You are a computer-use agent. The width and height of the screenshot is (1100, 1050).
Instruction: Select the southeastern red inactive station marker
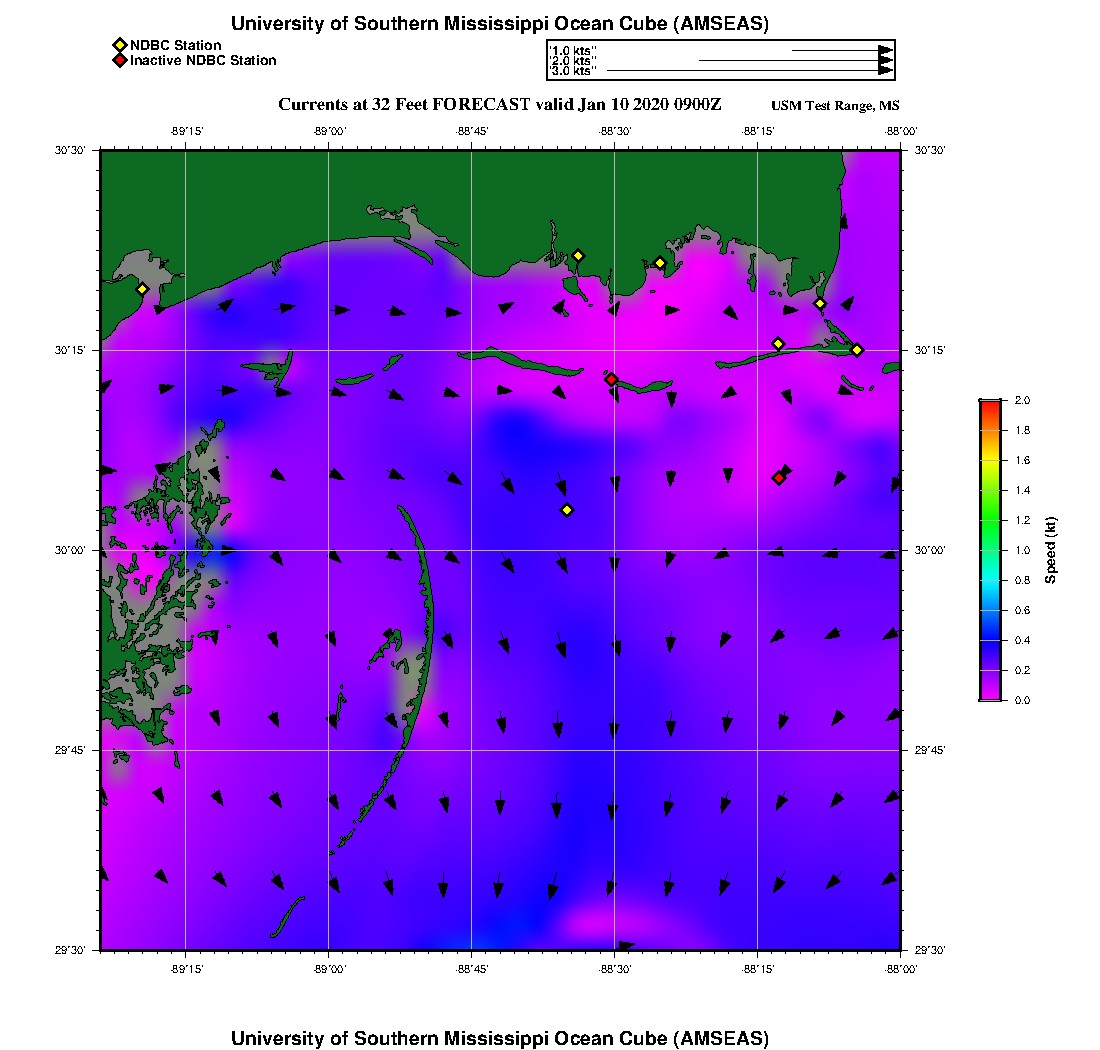click(778, 478)
